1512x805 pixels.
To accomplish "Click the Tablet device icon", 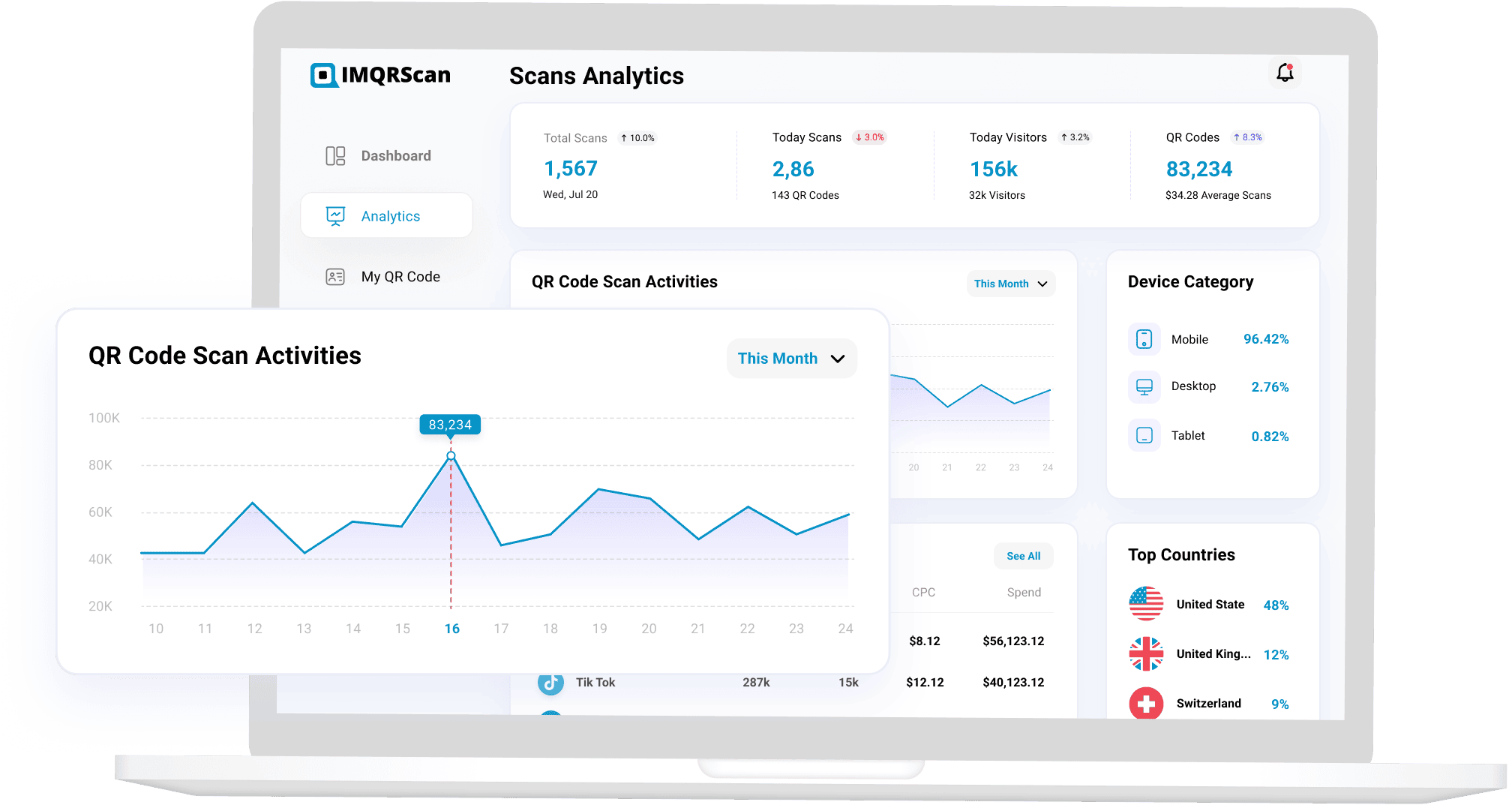I will point(1144,436).
